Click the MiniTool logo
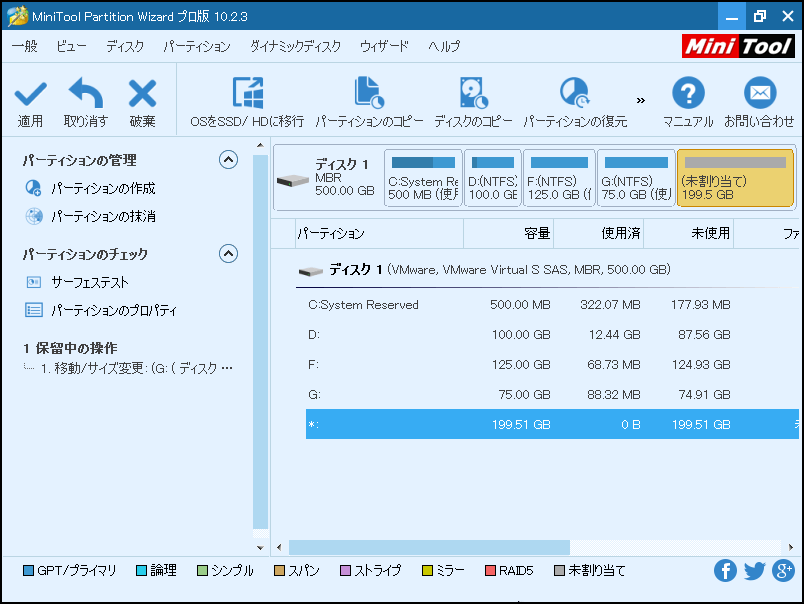804x604 pixels. (738, 46)
